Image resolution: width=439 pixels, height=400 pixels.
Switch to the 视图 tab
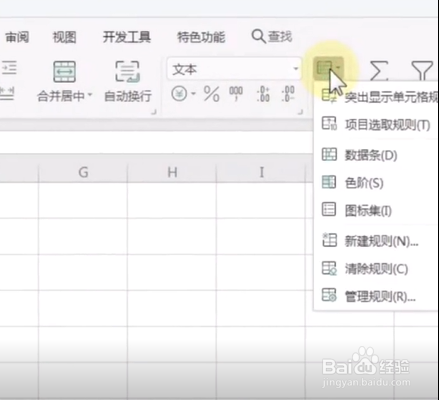coord(65,37)
